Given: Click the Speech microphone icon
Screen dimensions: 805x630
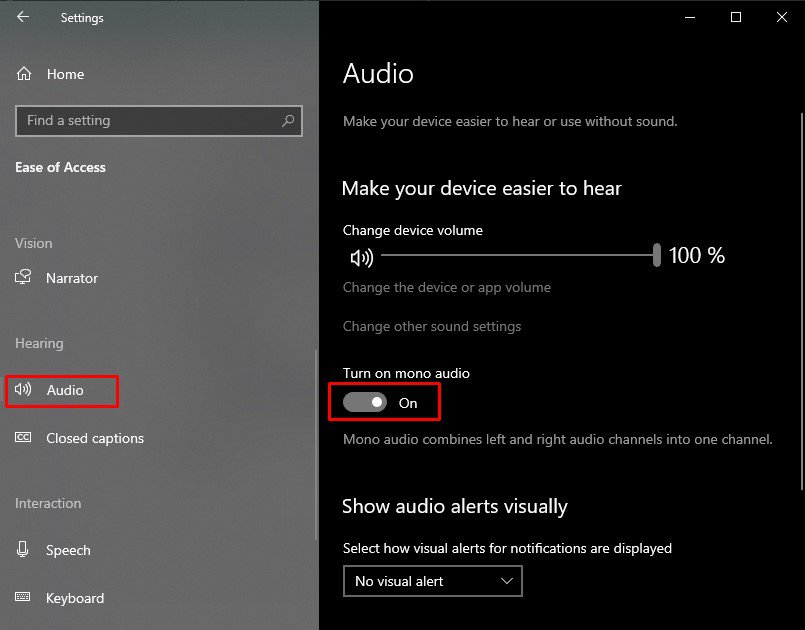Looking at the screenshot, I should [x=23, y=549].
